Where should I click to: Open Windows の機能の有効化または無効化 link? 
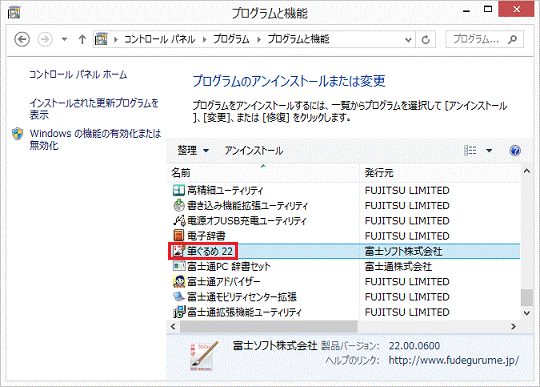point(95,139)
